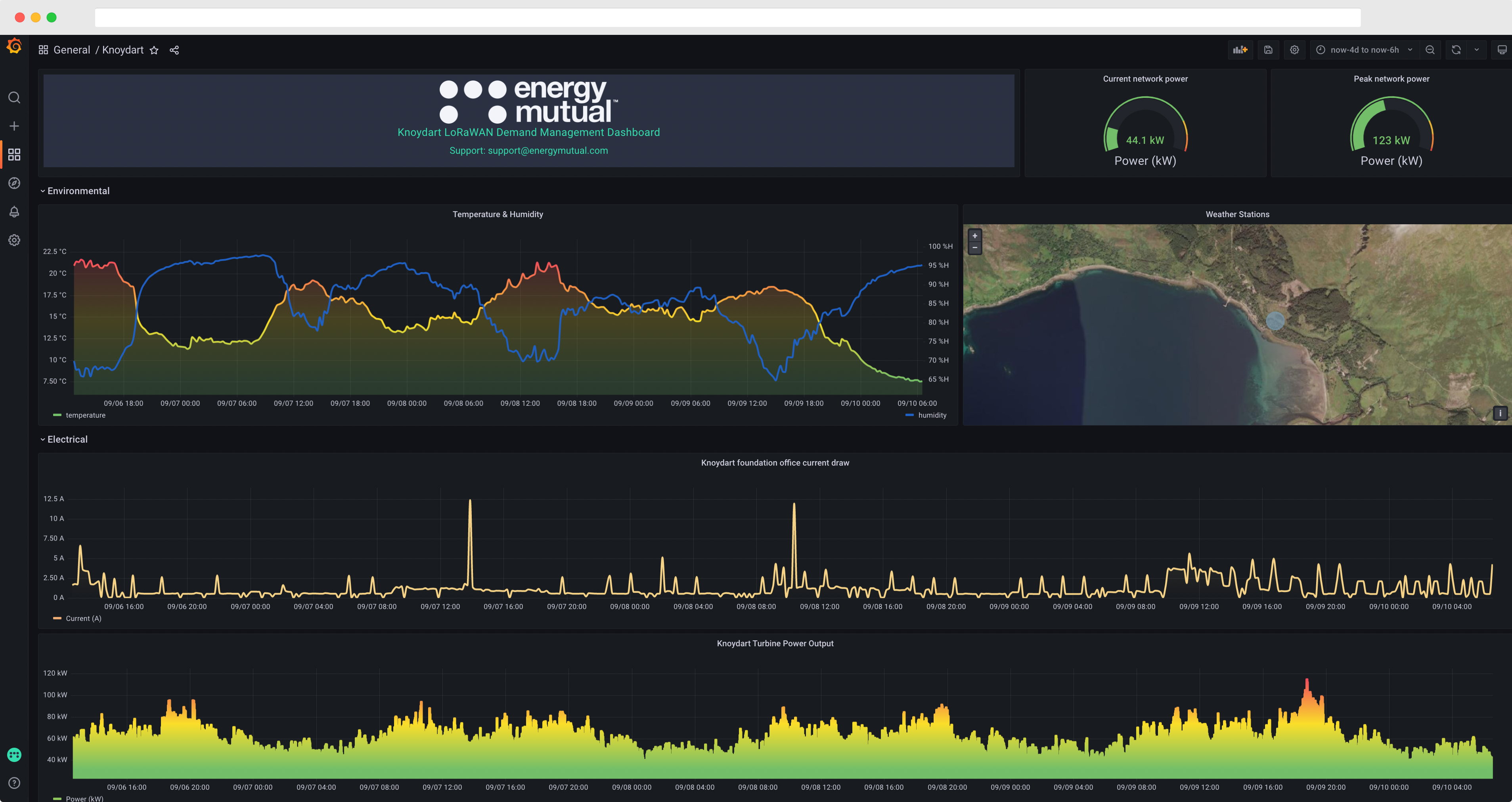Refresh the dashboard
Image resolution: width=1512 pixels, height=802 pixels.
click(1456, 50)
